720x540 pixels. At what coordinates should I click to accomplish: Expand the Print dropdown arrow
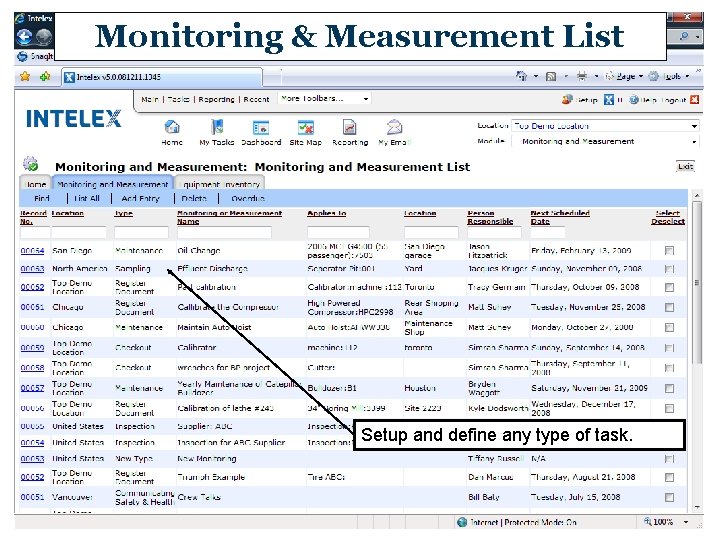pos(596,76)
